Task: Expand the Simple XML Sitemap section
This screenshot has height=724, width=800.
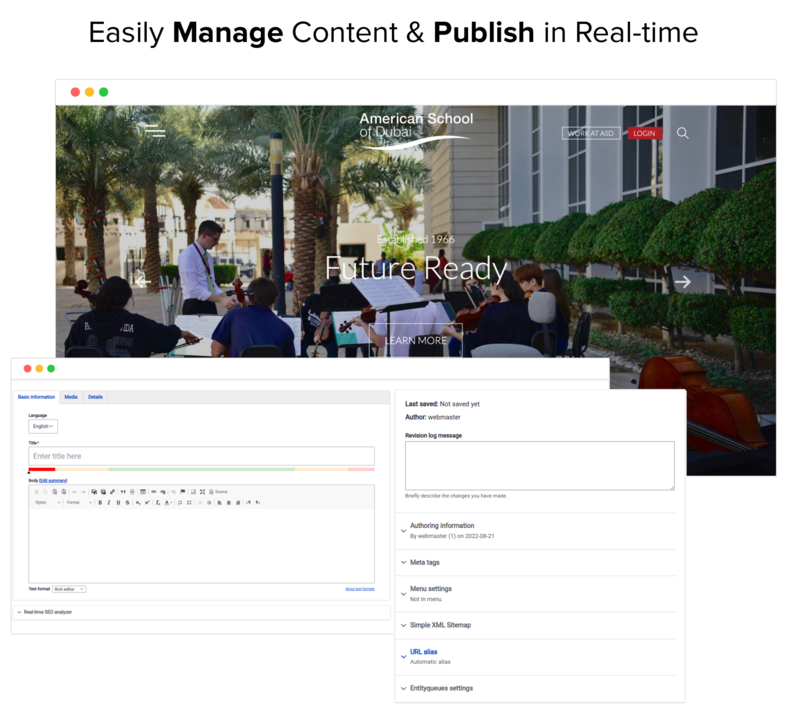Action: (x=436, y=625)
